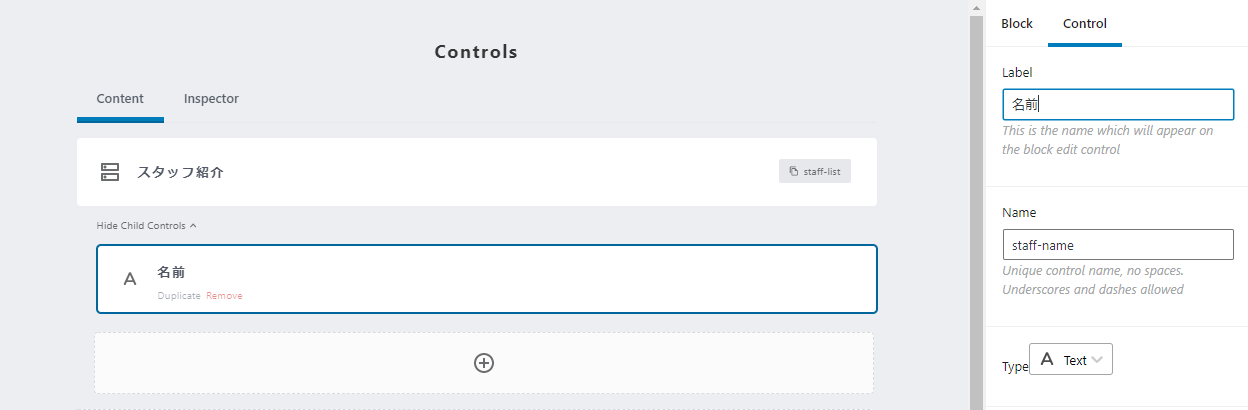
Task: Click the copy icon on staff-list badge
Action: pos(793,172)
